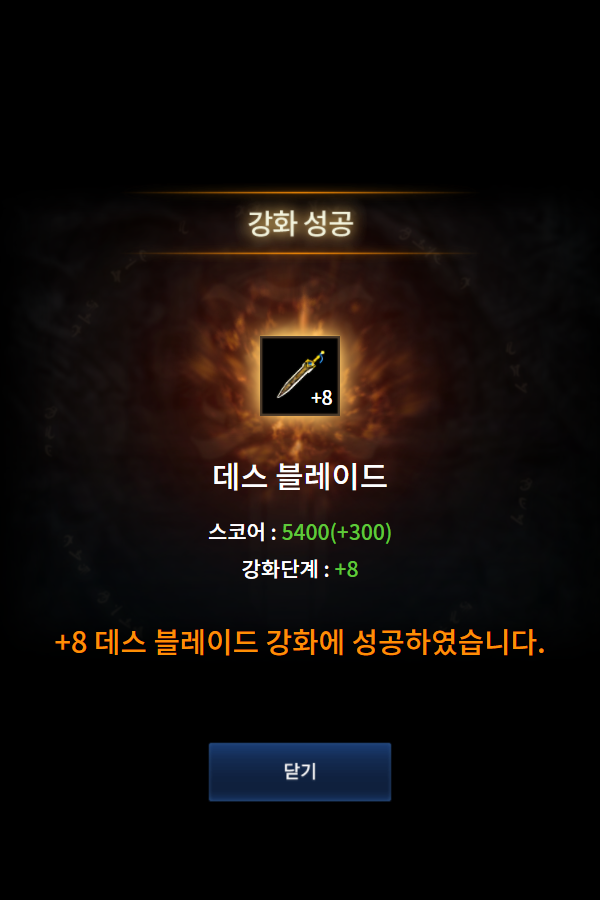Click the green +8 enhancement level value

point(346,569)
